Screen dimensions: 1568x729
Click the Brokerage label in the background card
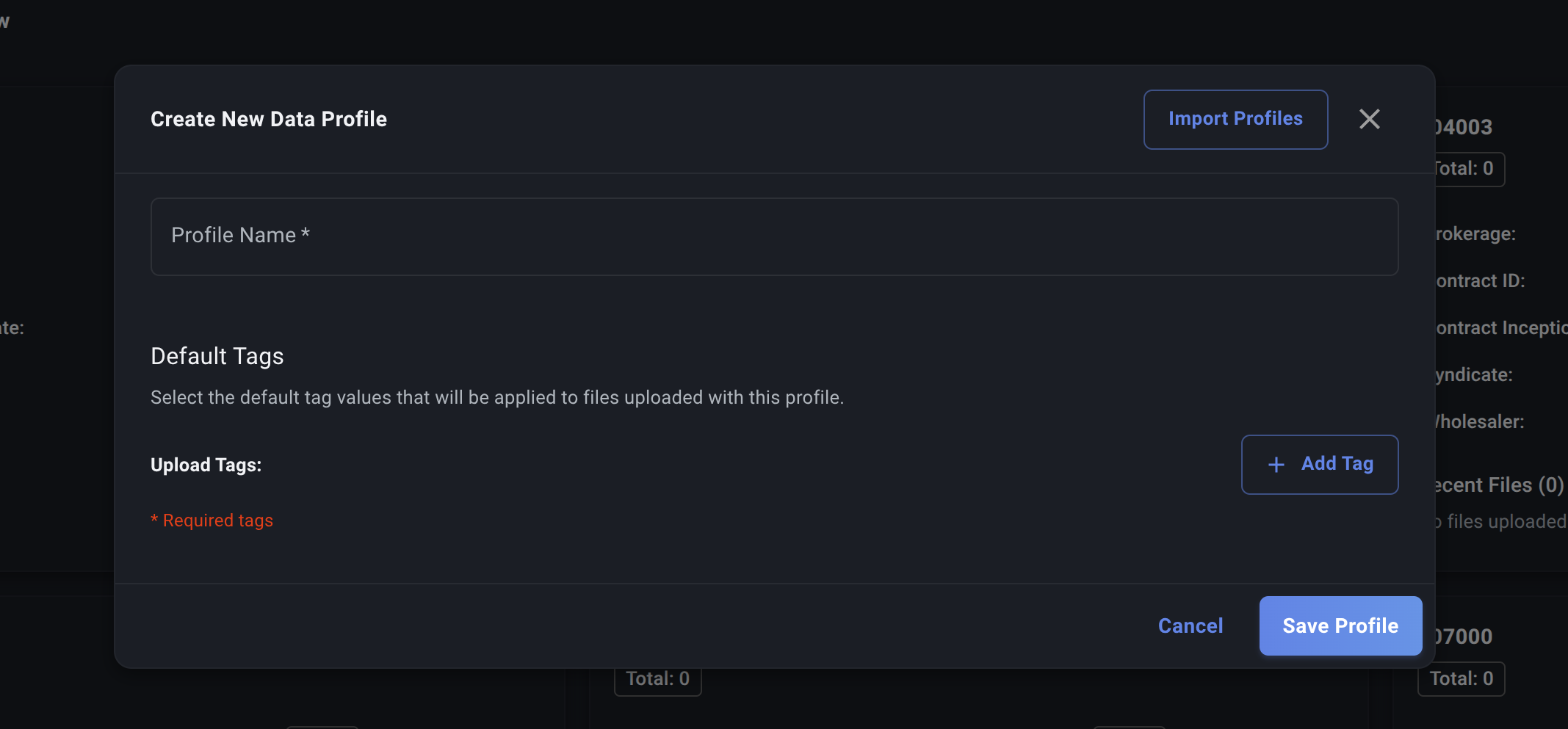pos(1476,233)
